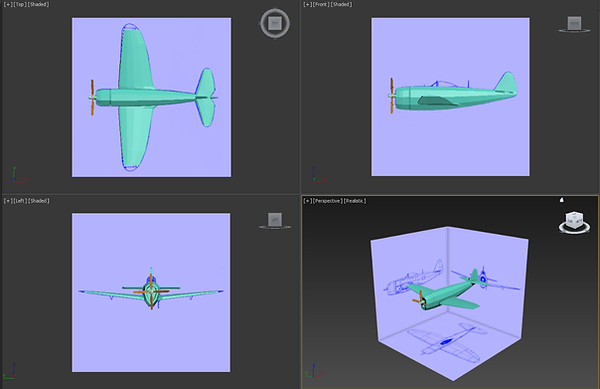Open the [+] general menu of Perspective viewport
The image size is (600, 389).
308,201
